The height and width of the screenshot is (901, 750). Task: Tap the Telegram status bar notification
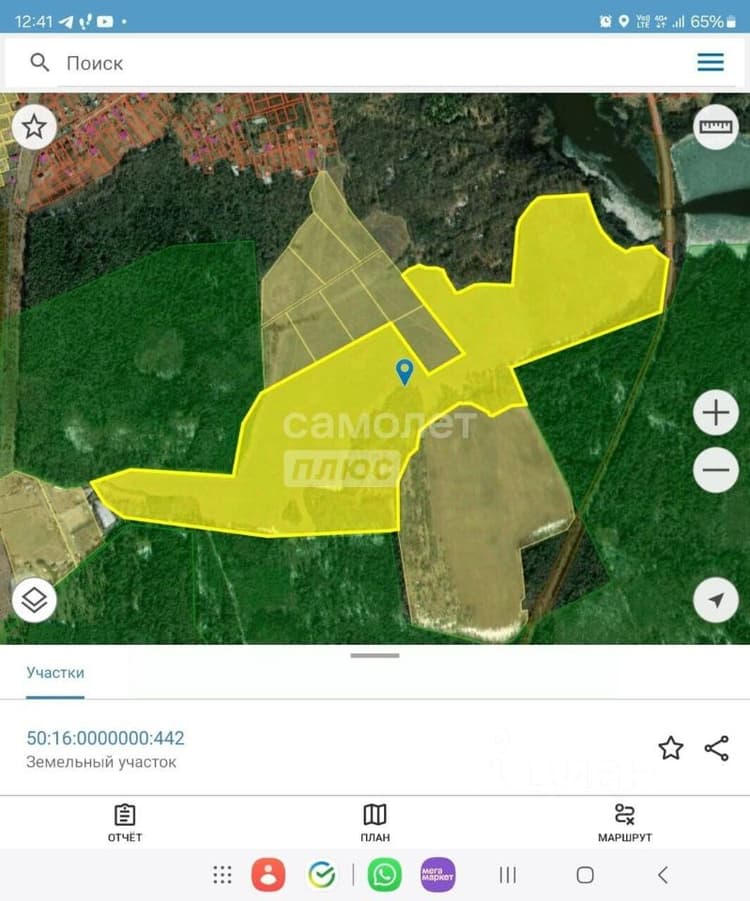tap(66, 22)
